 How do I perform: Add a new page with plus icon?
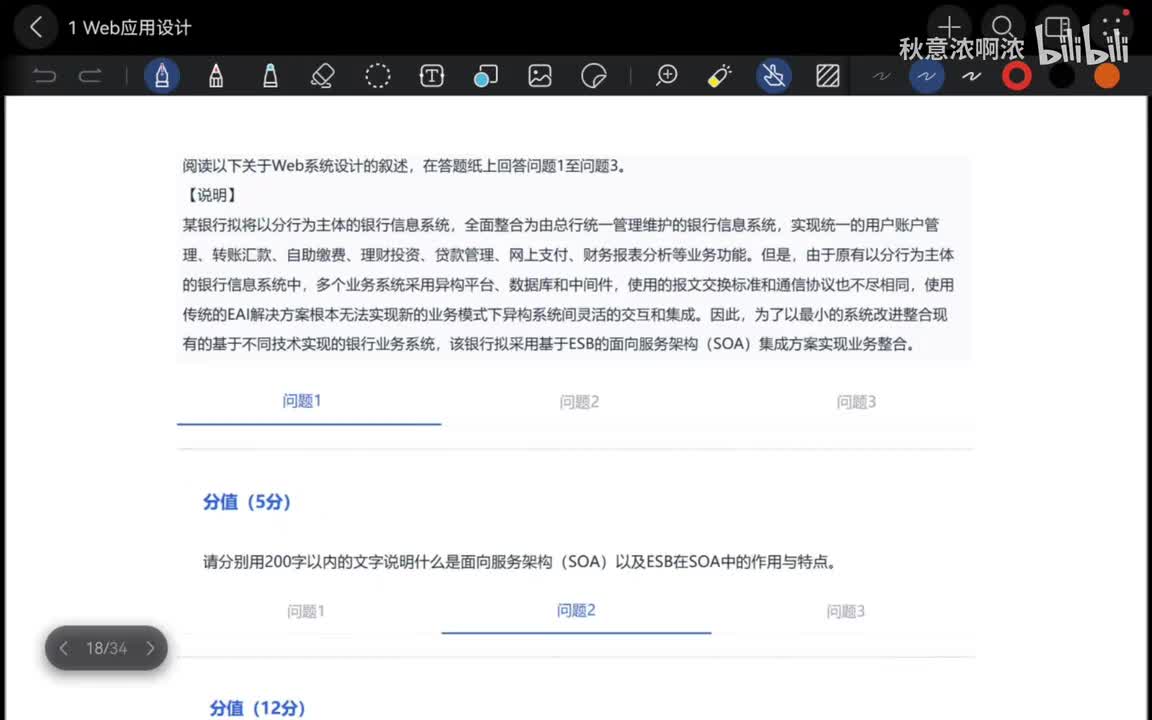coord(949,28)
